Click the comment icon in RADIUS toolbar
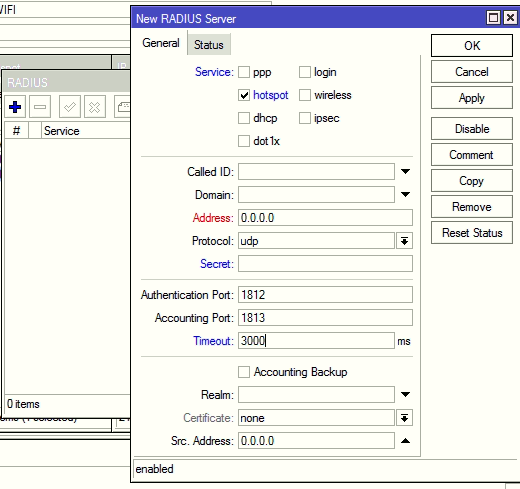 click(x=123, y=107)
